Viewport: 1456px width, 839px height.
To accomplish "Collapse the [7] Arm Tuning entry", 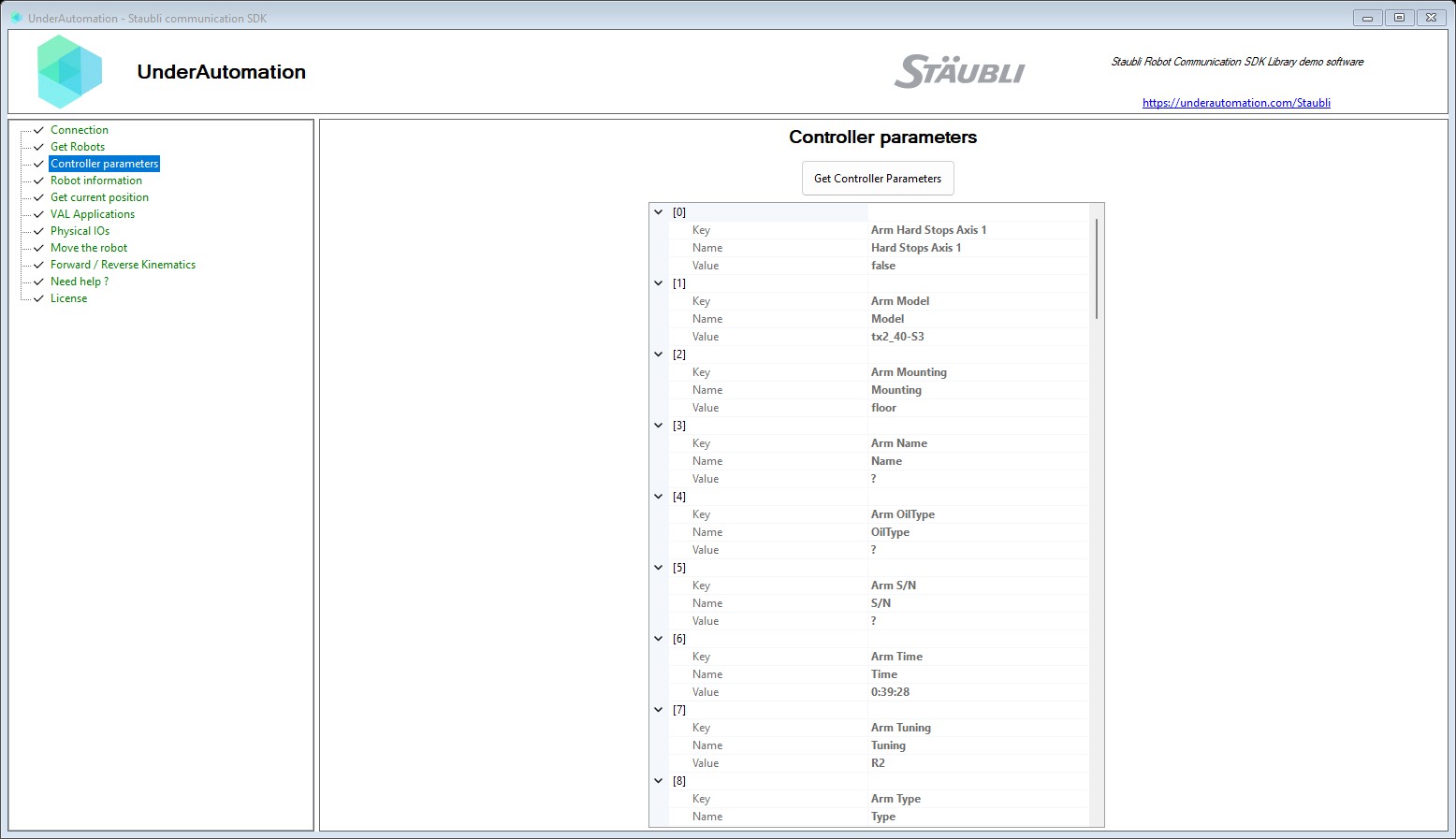I will tap(658, 709).
